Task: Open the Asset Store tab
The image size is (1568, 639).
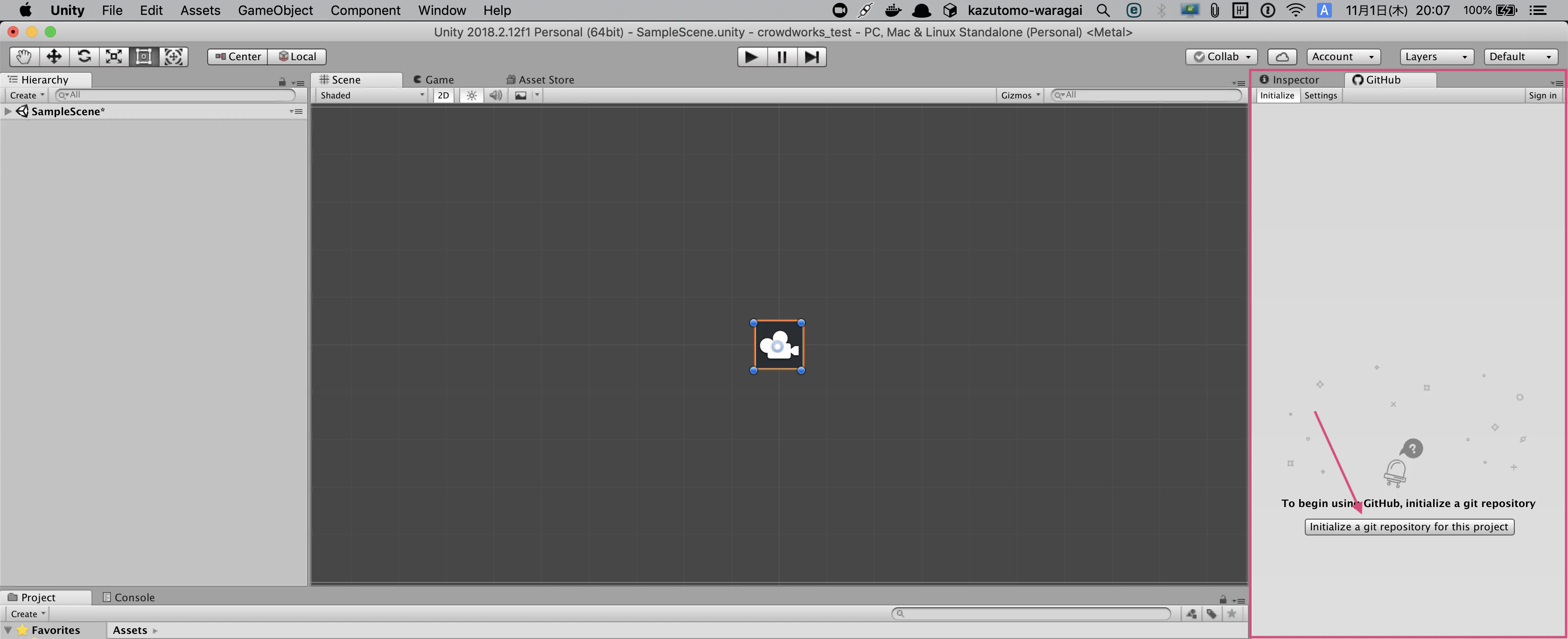Action: coord(540,80)
